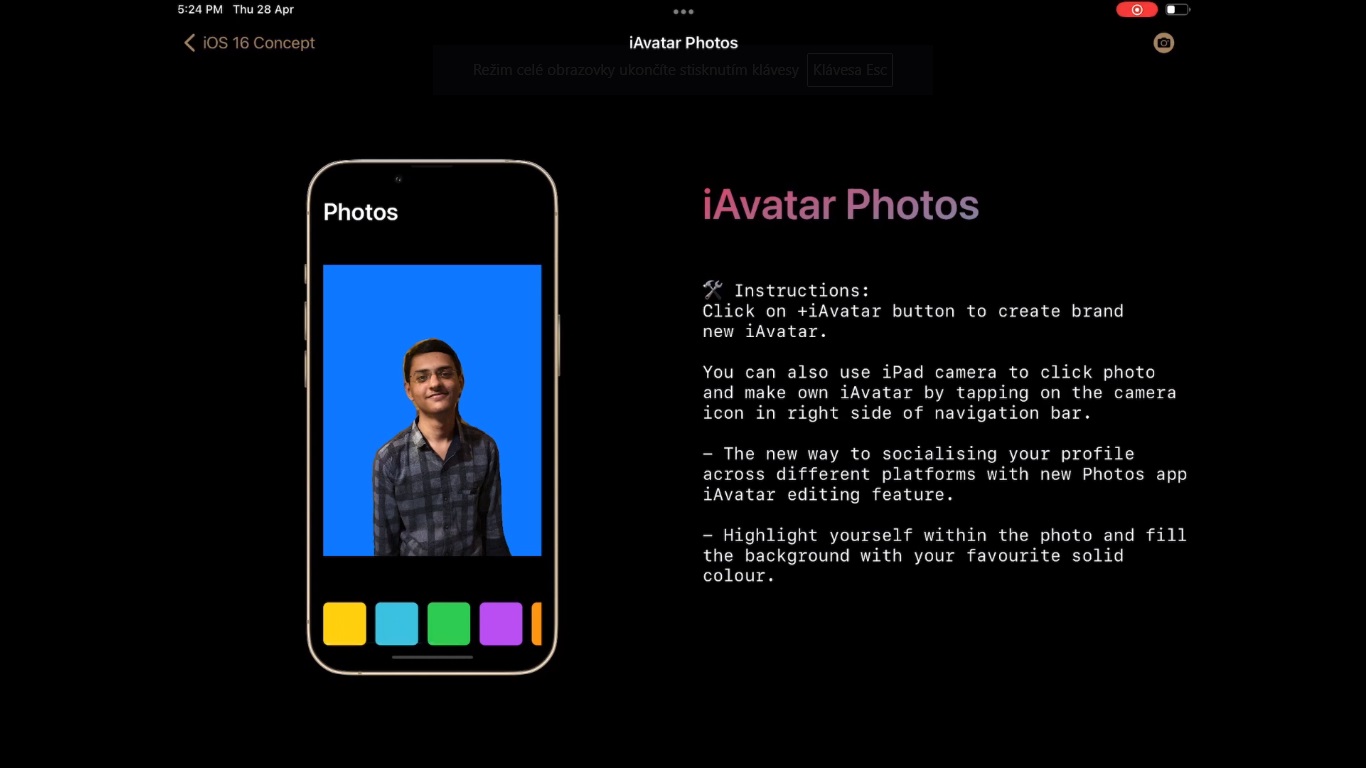Select the purple background colour swatch

pos(501,624)
